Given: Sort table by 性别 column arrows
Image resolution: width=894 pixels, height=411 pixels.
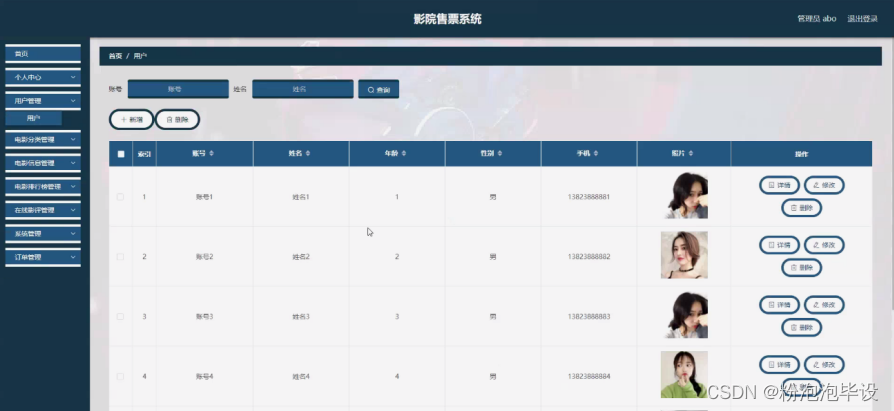Looking at the screenshot, I should click(499, 153).
